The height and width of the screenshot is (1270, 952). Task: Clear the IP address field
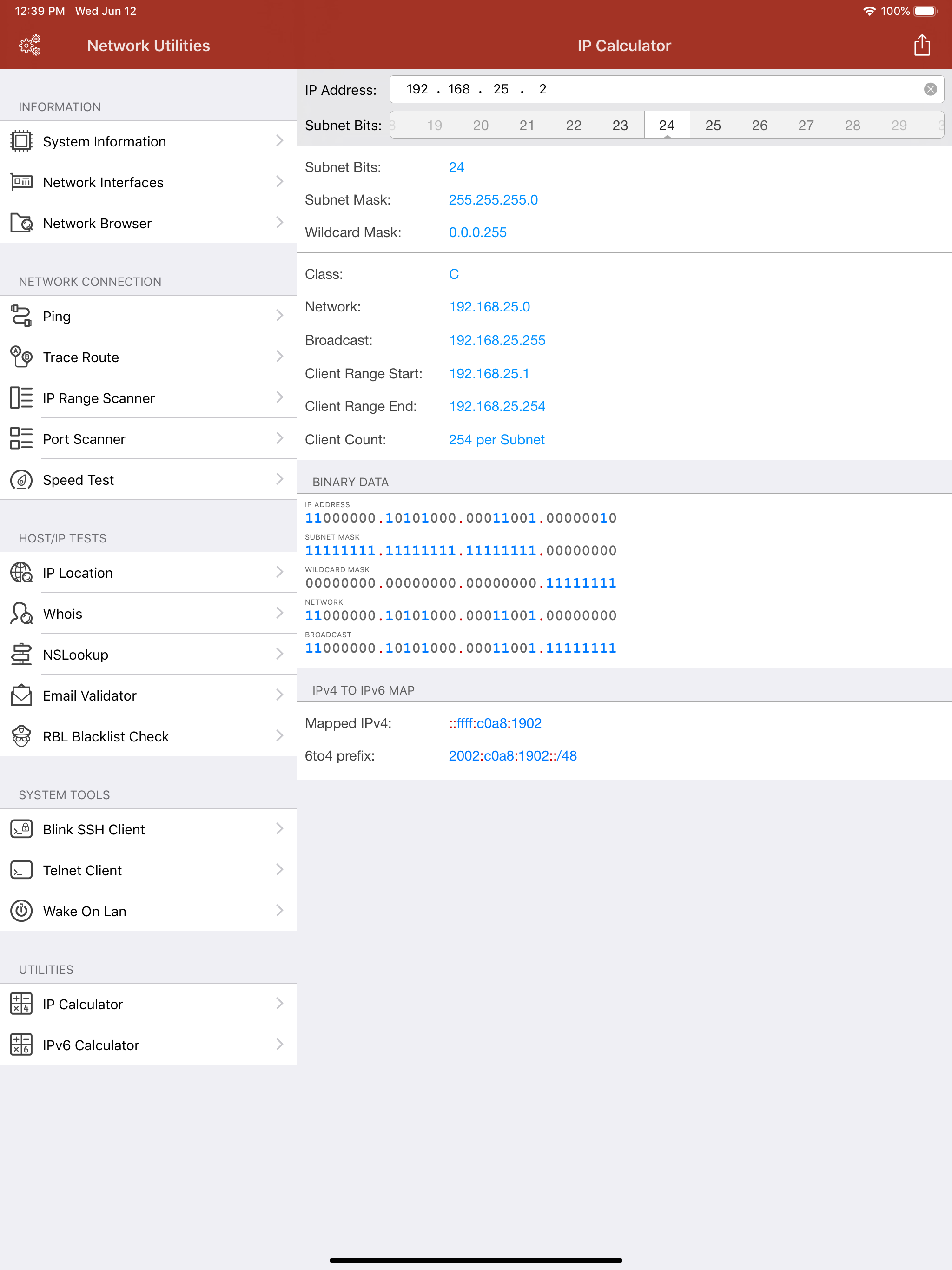(930, 89)
